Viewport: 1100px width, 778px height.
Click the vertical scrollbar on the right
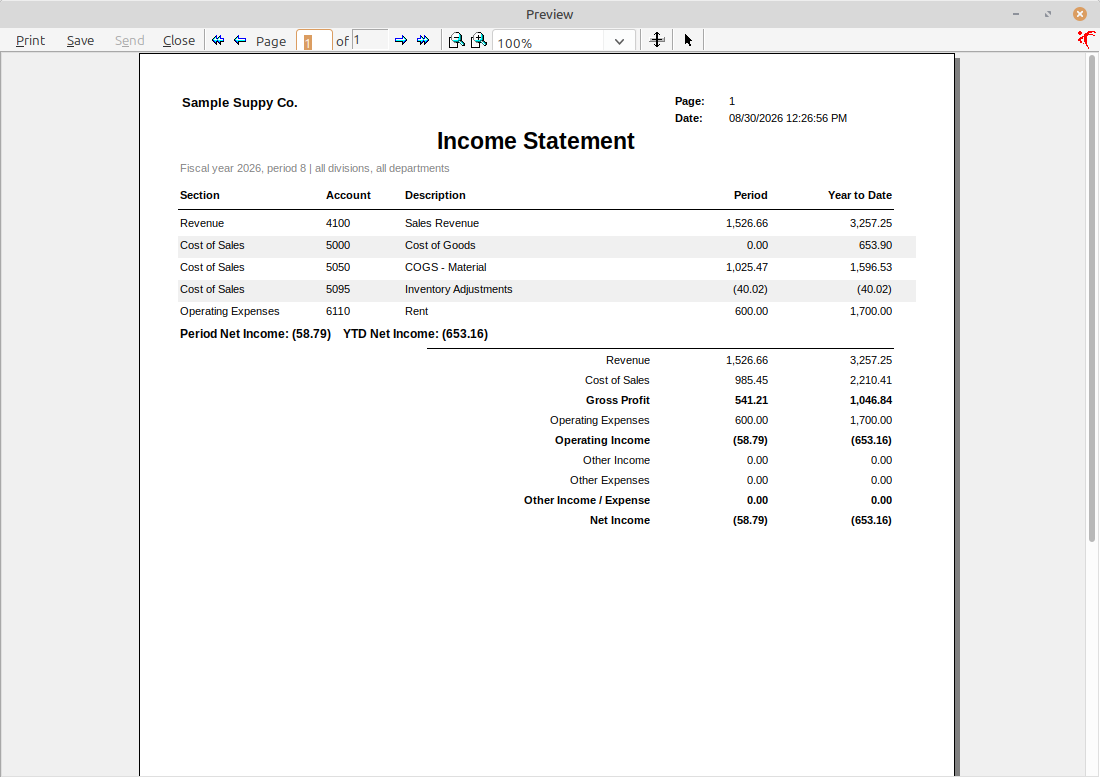1092,297
